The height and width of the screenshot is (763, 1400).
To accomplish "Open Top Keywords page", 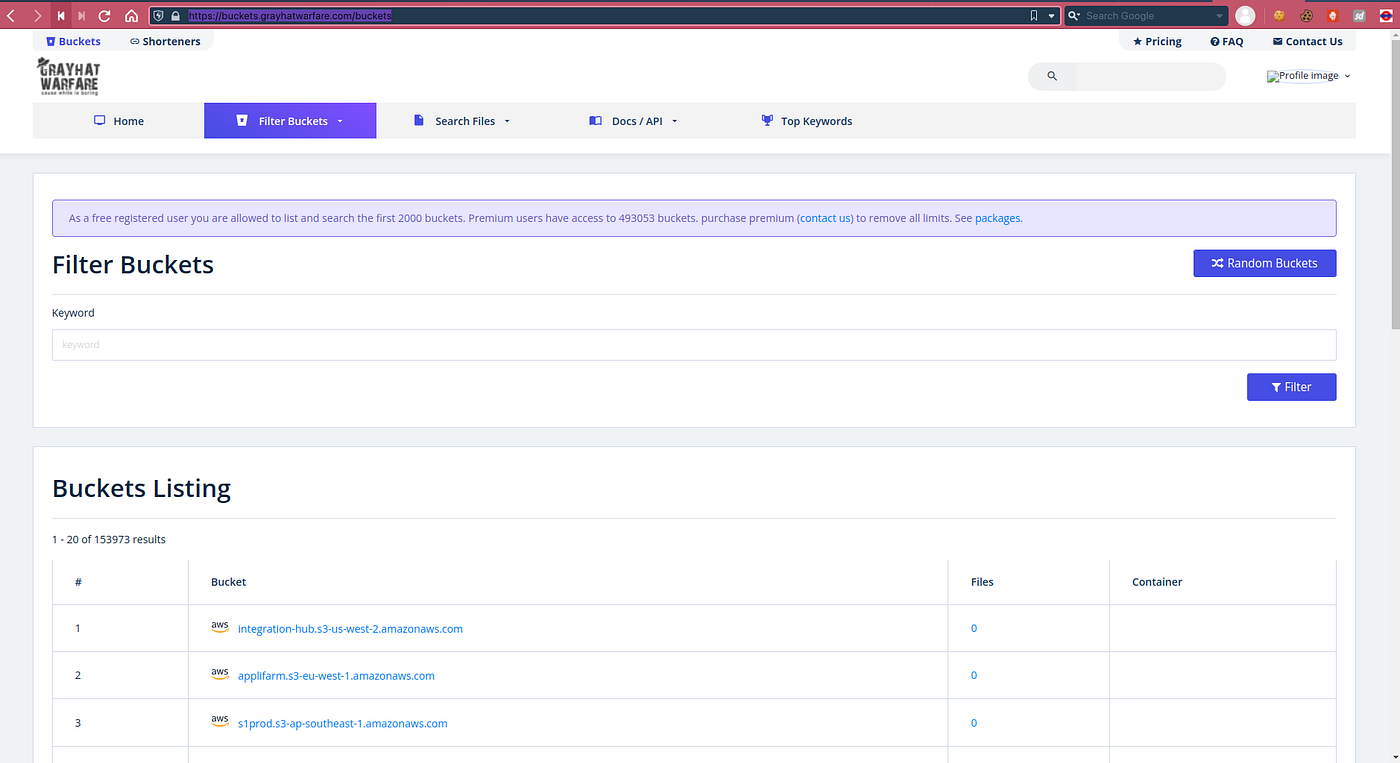I will coord(807,121).
